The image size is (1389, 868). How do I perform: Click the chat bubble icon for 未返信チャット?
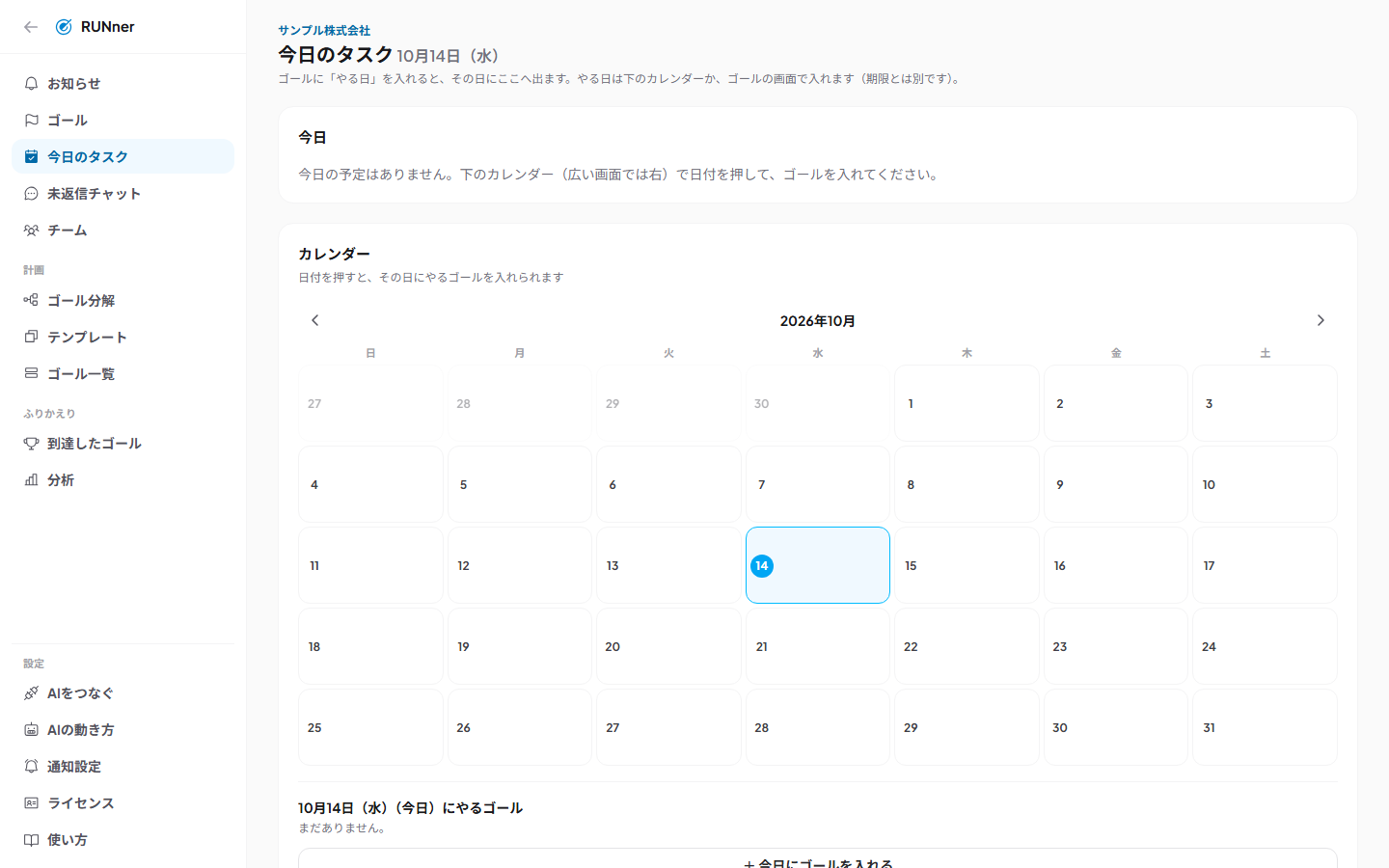click(x=31, y=194)
